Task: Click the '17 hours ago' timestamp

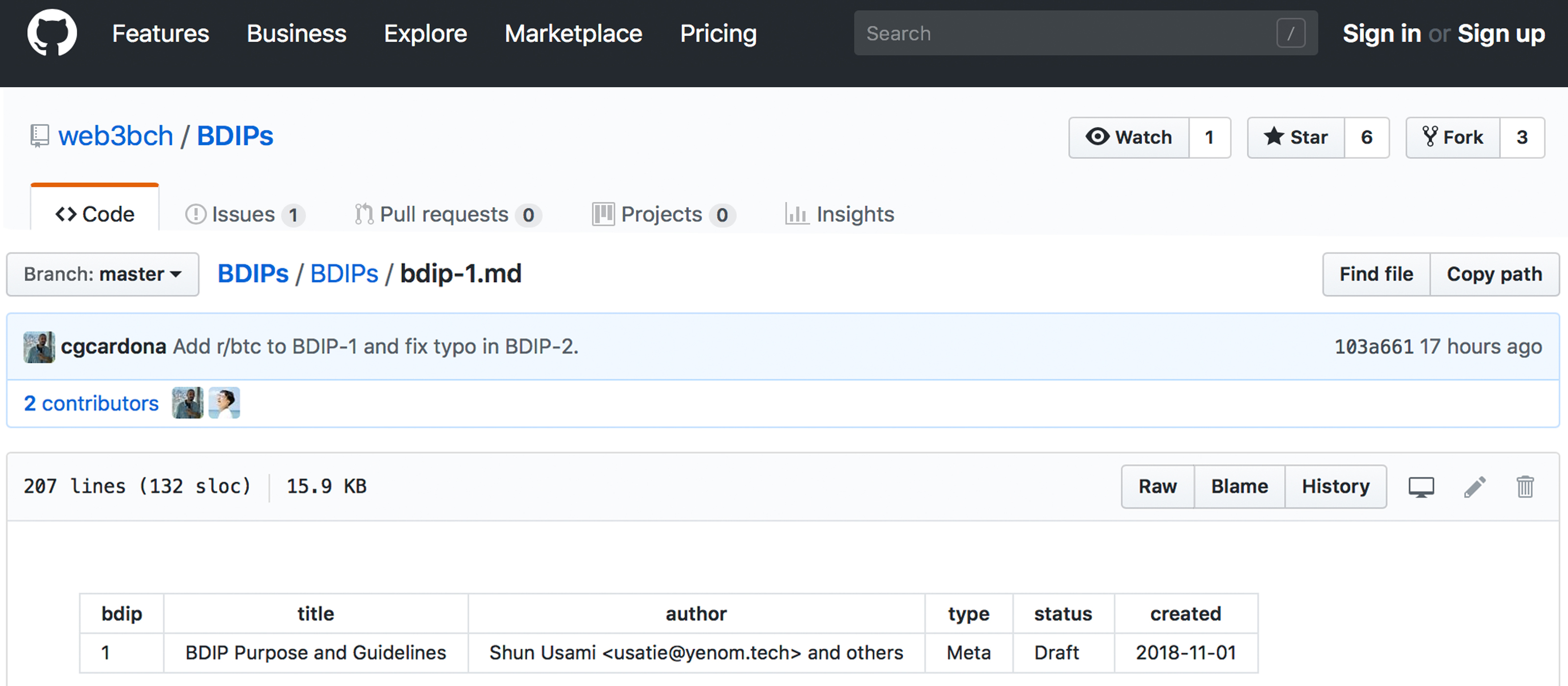Action: click(1481, 346)
